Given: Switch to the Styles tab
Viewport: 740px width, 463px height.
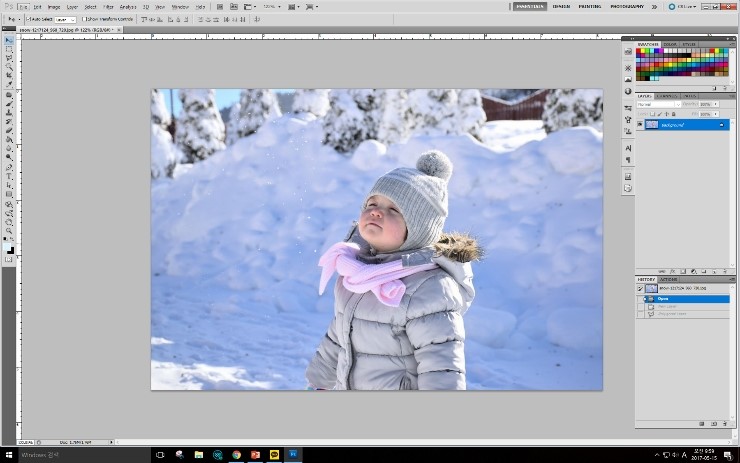Looking at the screenshot, I should point(687,44).
